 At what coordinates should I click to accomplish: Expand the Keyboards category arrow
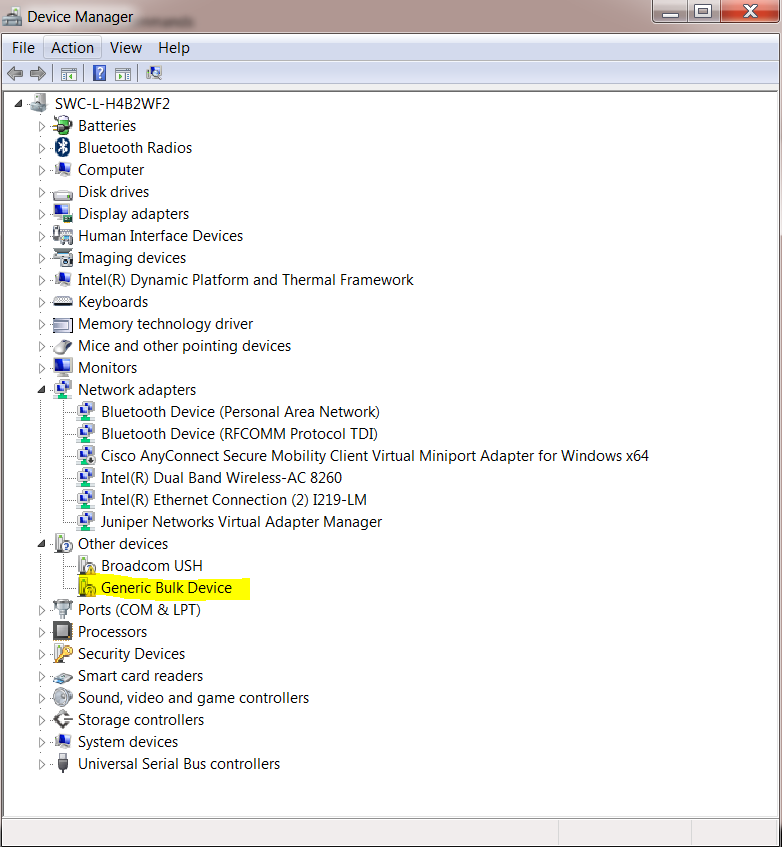point(42,302)
